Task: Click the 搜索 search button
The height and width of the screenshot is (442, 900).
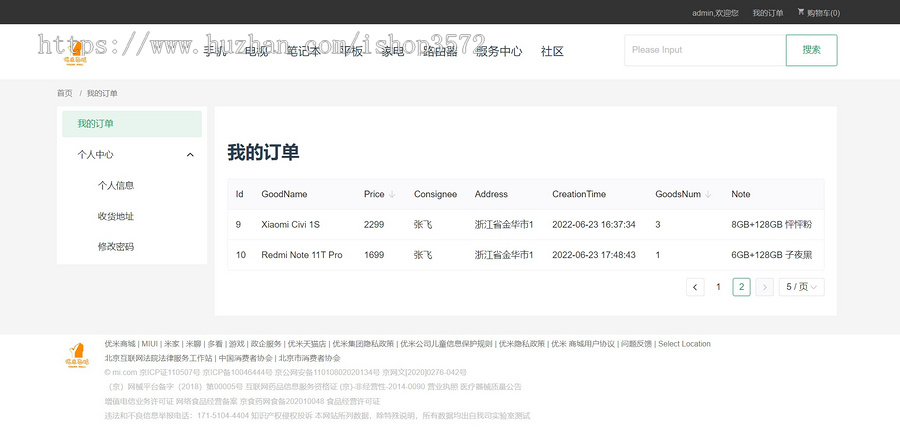Action: 812,50
